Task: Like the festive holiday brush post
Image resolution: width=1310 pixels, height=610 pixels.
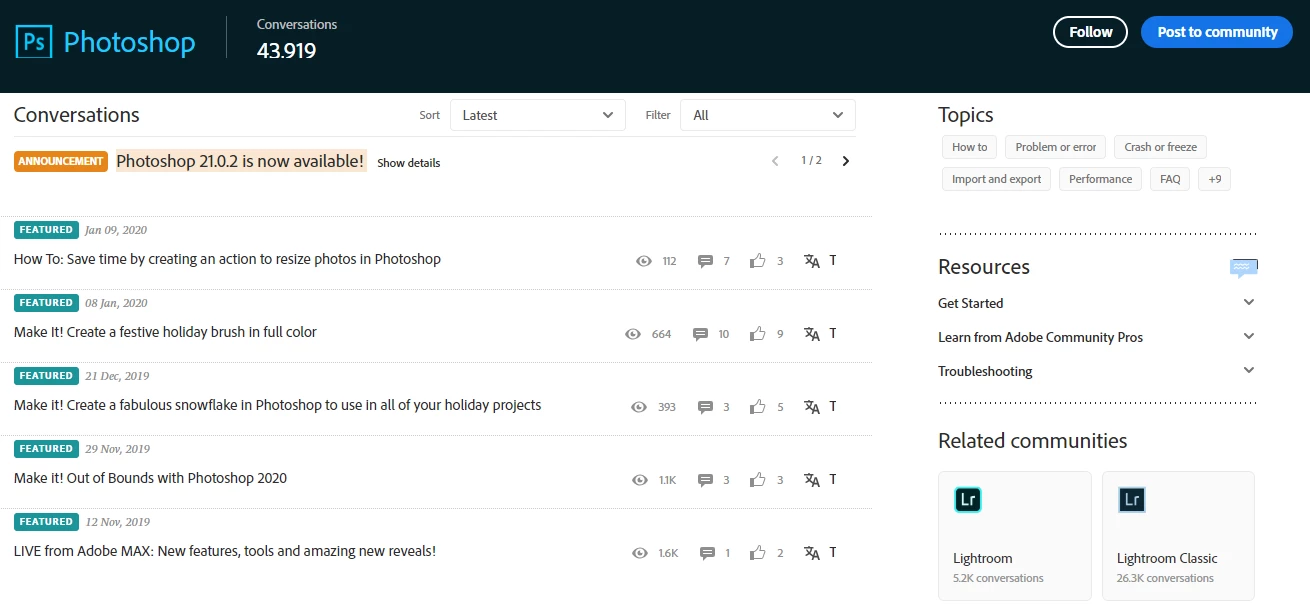Action: [x=757, y=334]
